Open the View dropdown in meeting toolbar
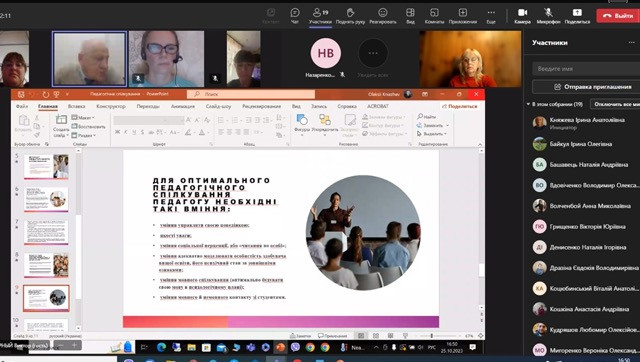Viewport: 640px width, 362px height. click(410, 16)
